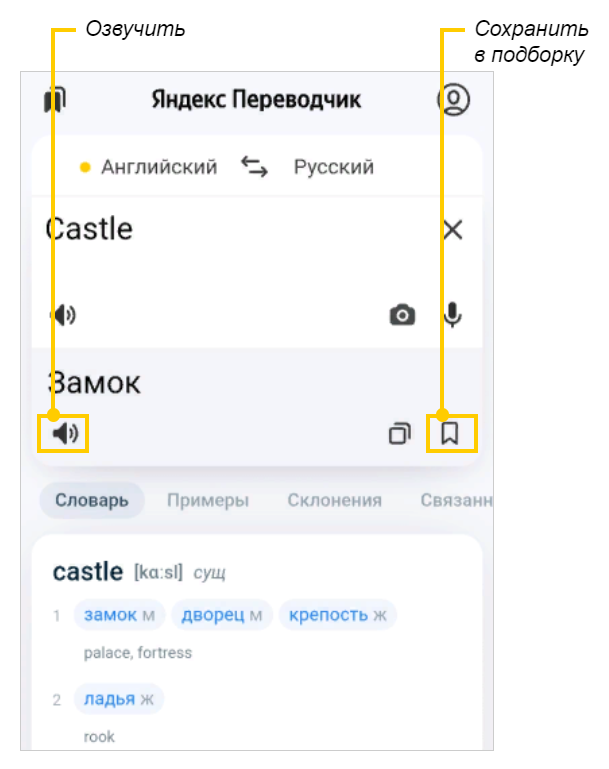Open camera translation
Screen dimensions: 609x769
point(402,316)
